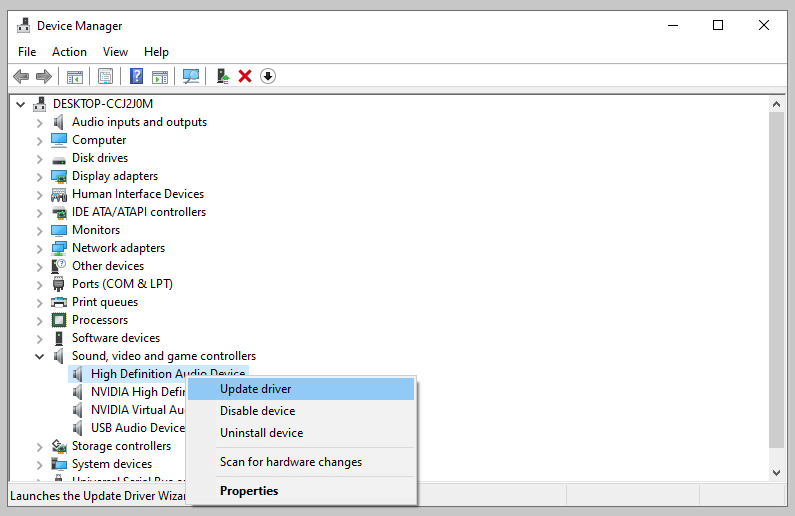This screenshot has height=516, width=795.
Task: Click the Storage controllers icon
Action: coord(59,446)
